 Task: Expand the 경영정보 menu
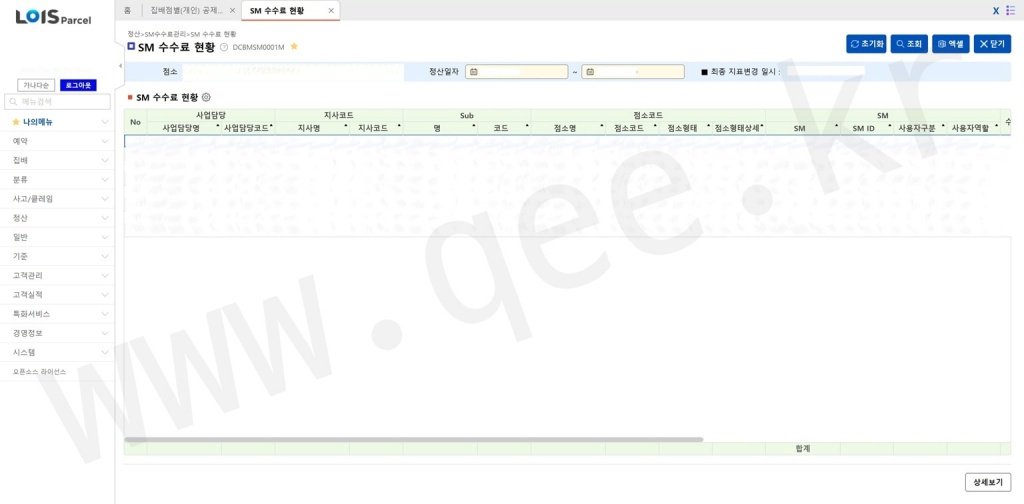pos(57,333)
